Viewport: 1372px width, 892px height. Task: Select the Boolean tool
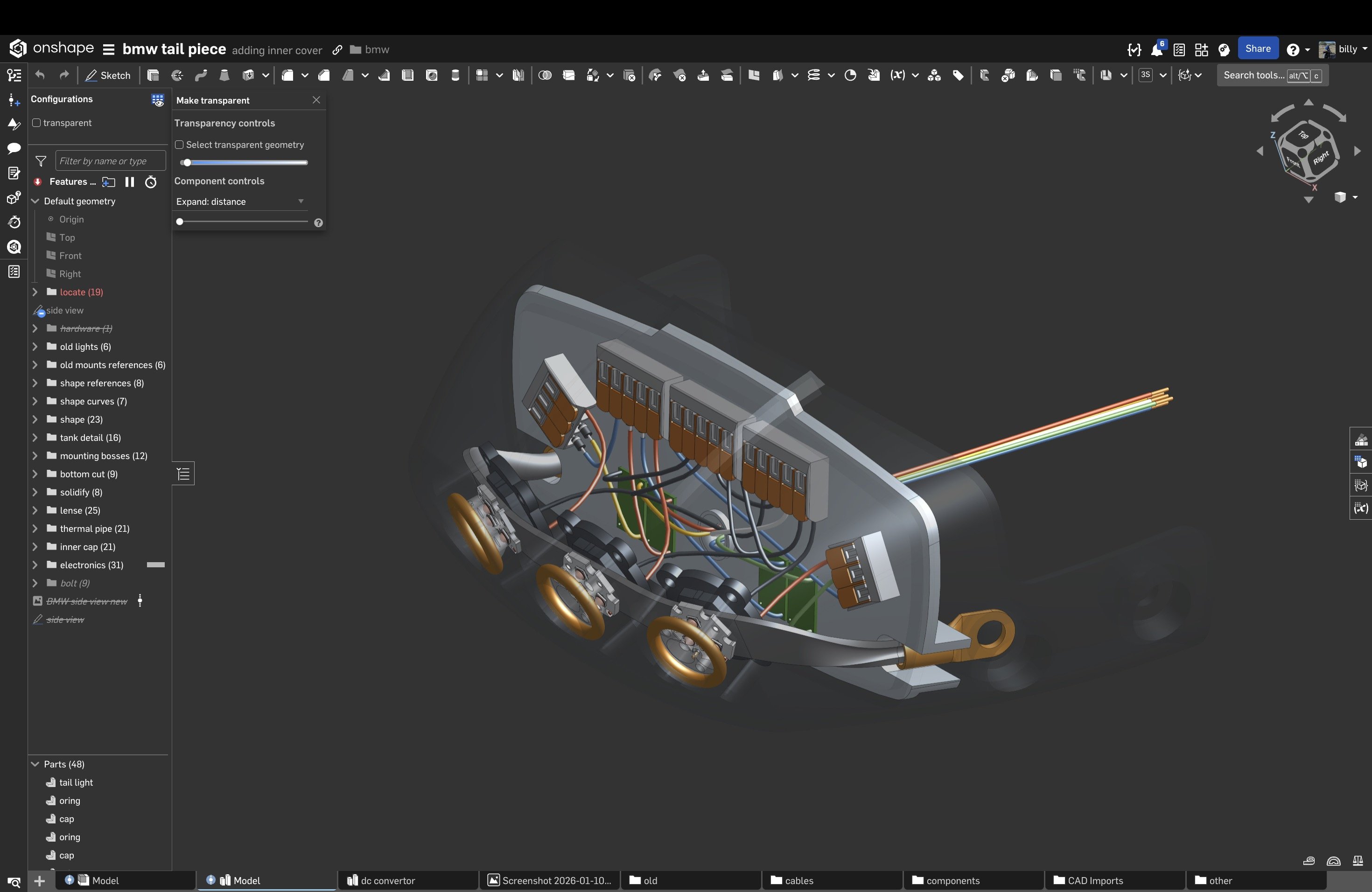pos(545,76)
